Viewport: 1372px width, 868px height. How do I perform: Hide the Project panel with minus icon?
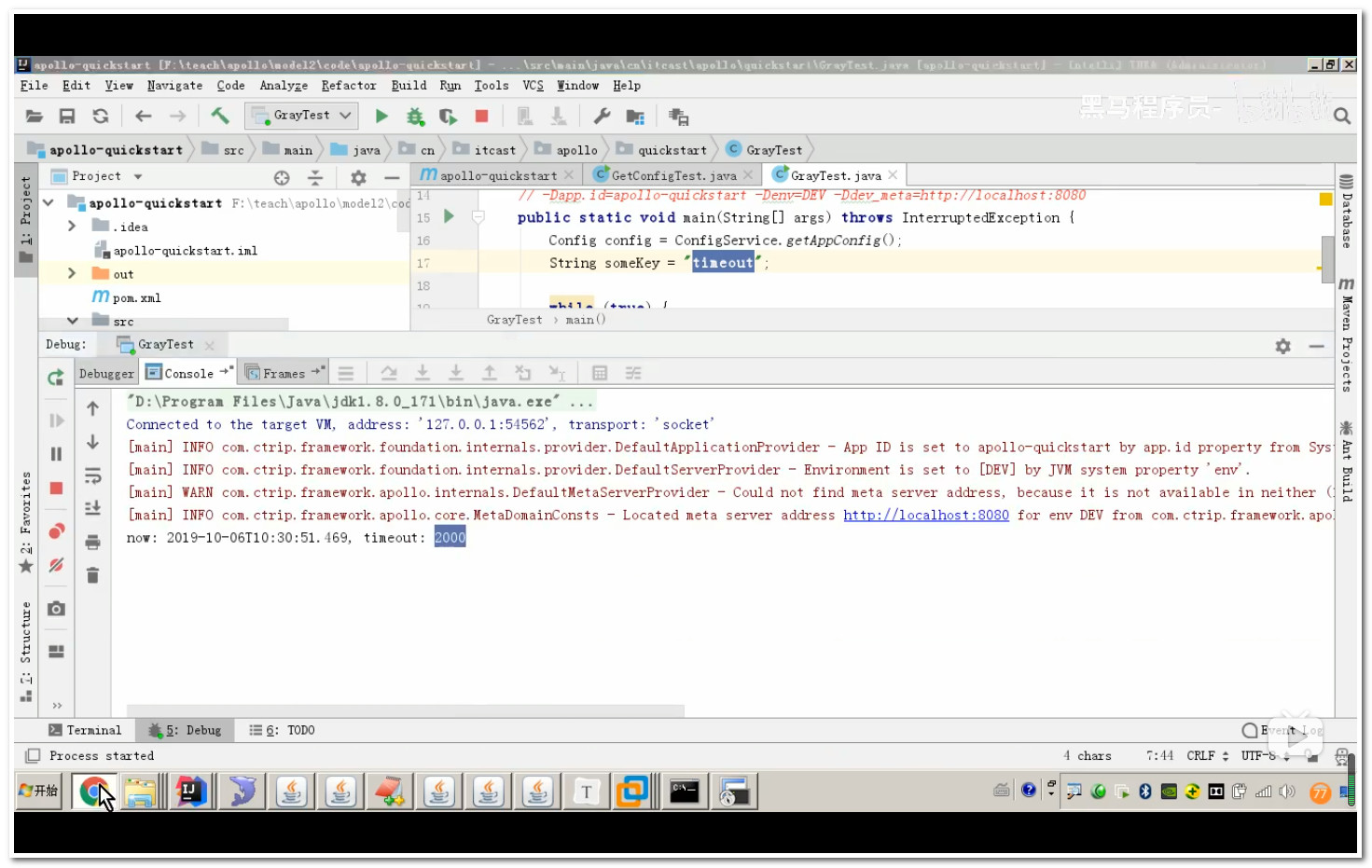(x=392, y=177)
